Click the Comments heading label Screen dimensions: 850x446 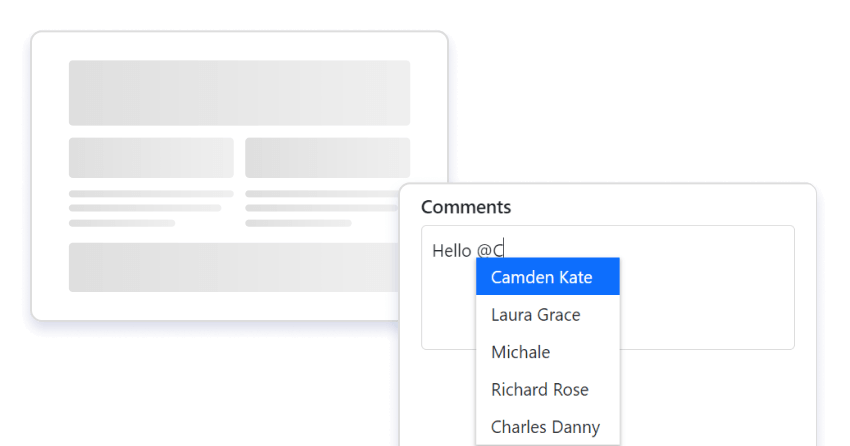click(466, 207)
